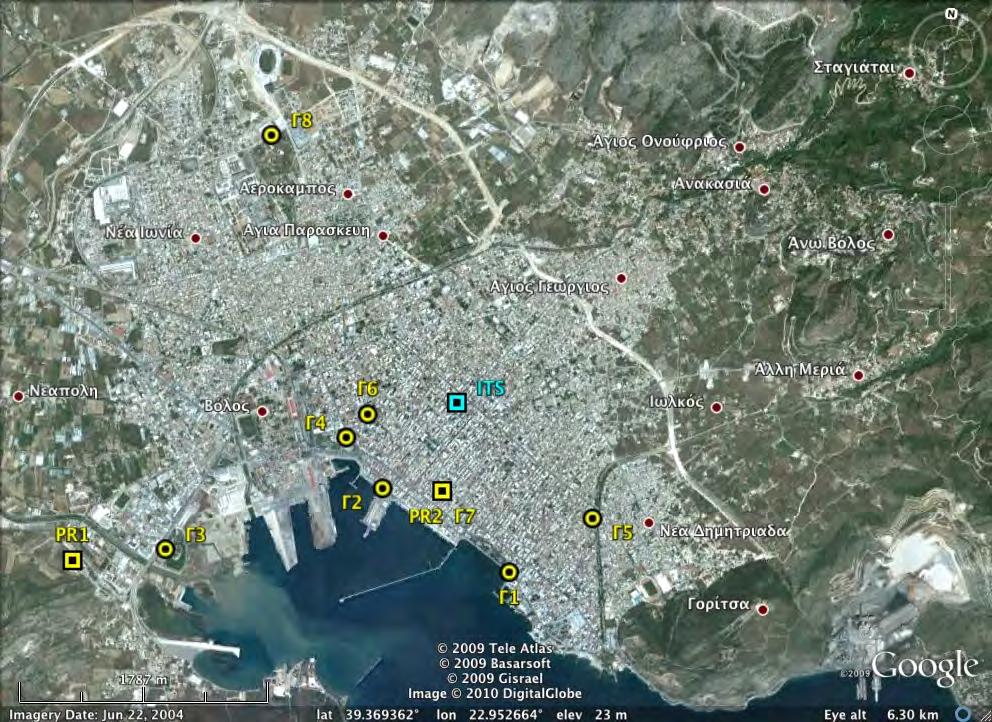Click the Move joystick below the compass
This screenshot has height=722, width=992.
(x=947, y=130)
